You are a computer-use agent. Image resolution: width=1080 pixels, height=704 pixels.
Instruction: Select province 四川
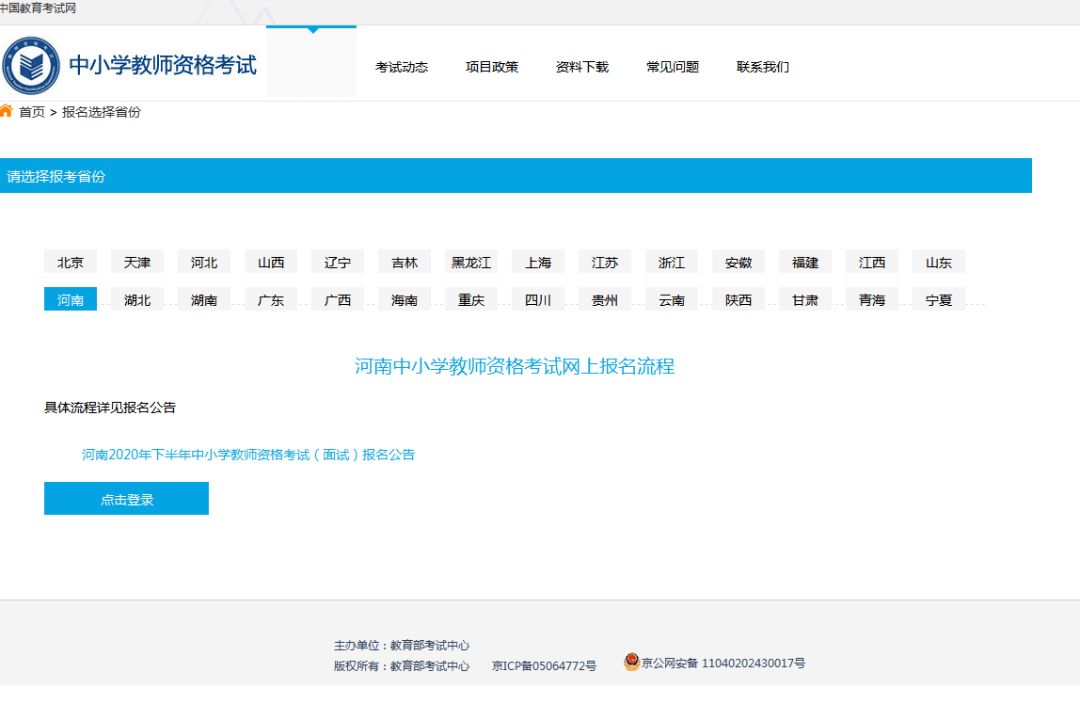[538, 300]
